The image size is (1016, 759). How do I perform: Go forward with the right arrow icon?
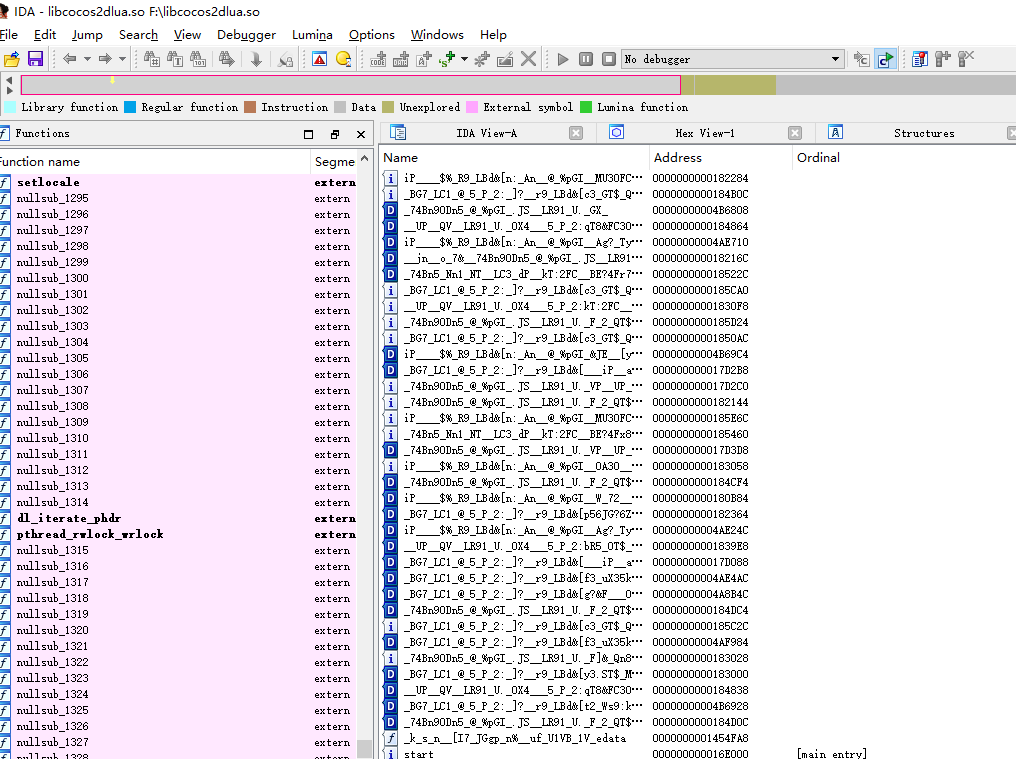coord(105,59)
